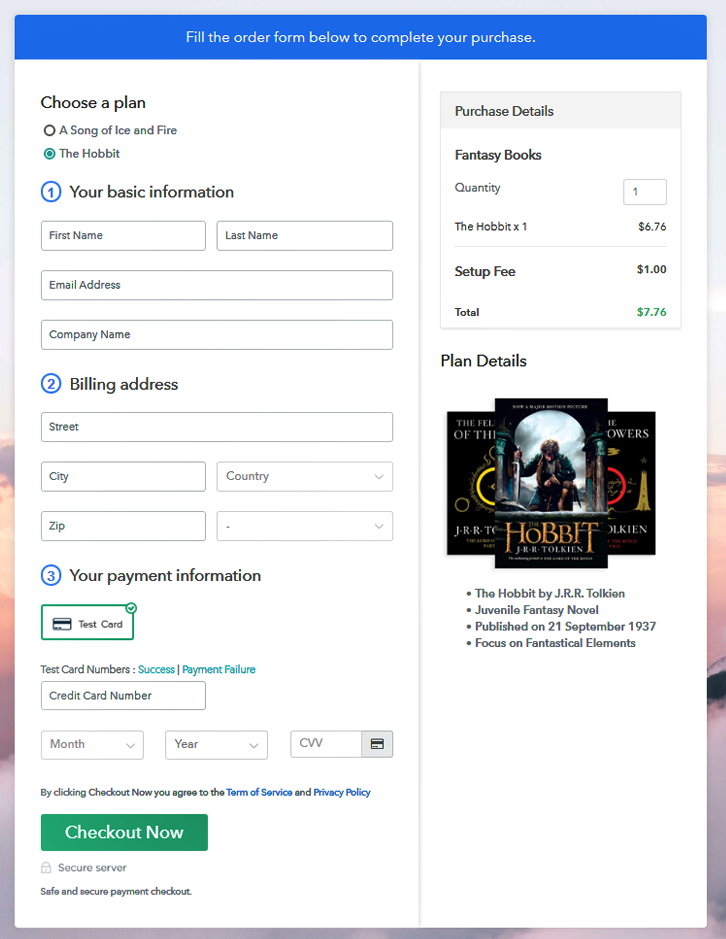Viewport: 726px width, 939px height.
Task: Click the step 1 circle icon
Action: [x=51, y=192]
